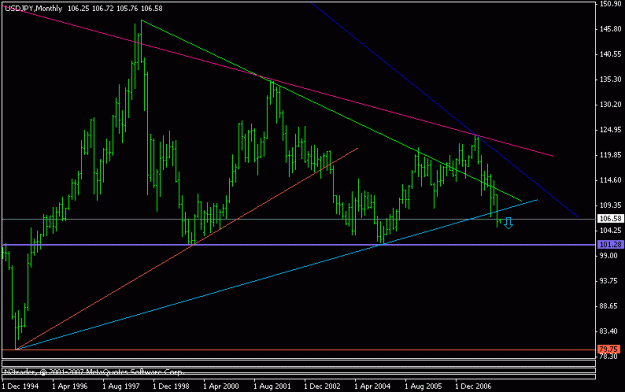Click the 124.95 price axis label

point(610,130)
